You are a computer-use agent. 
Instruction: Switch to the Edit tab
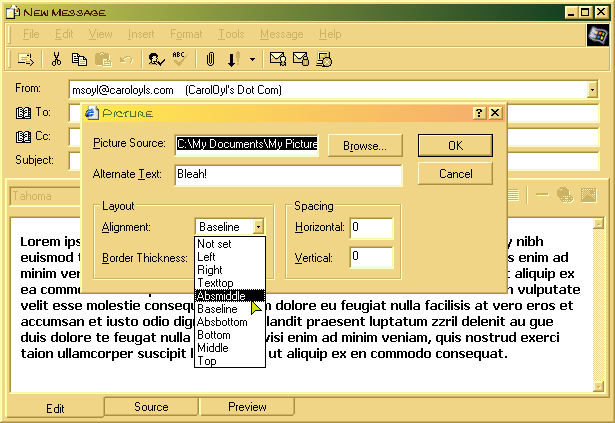pyautogui.click(x=55, y=408)
